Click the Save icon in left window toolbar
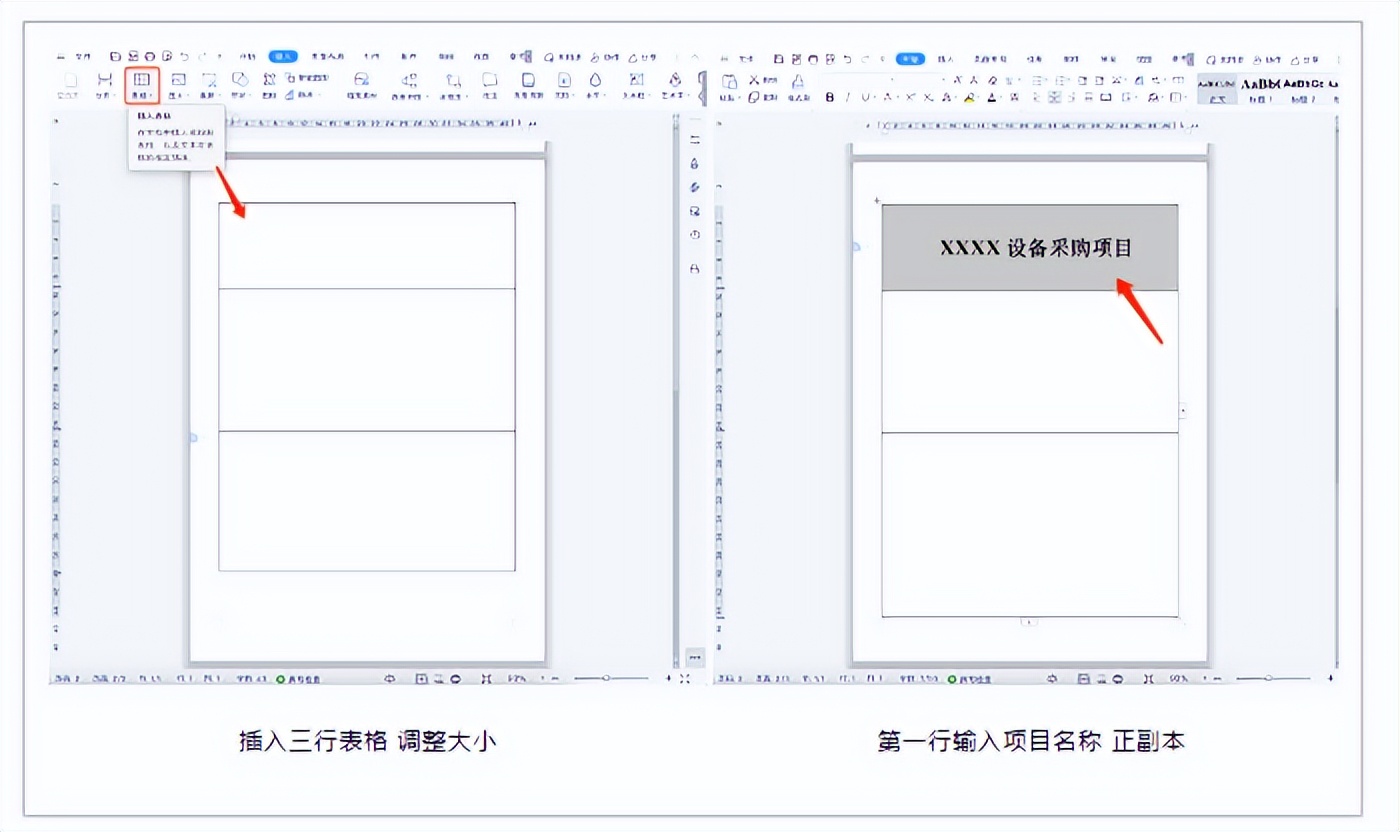 click(116, 57)
